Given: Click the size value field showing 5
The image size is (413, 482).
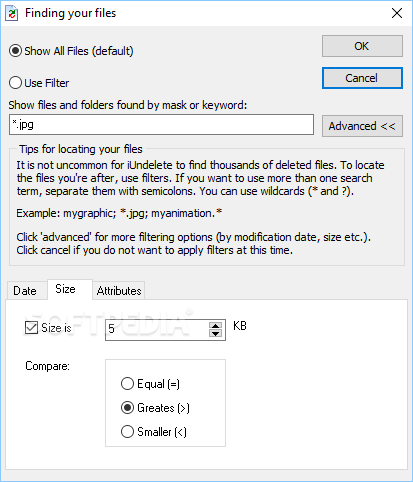Looking at the screenshot, I should coord(157,330).
